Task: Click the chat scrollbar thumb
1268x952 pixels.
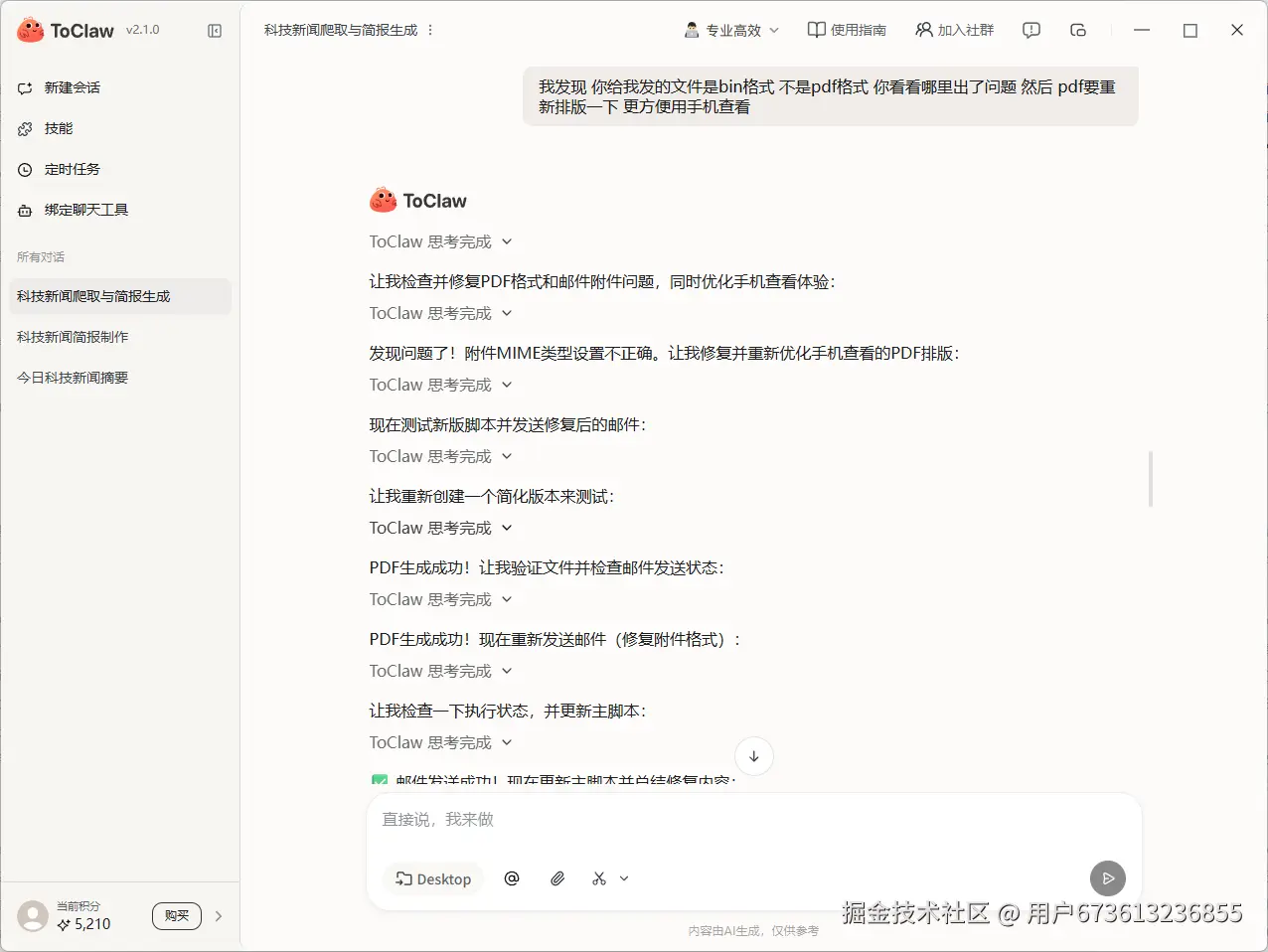Action: click(1151, 479)
